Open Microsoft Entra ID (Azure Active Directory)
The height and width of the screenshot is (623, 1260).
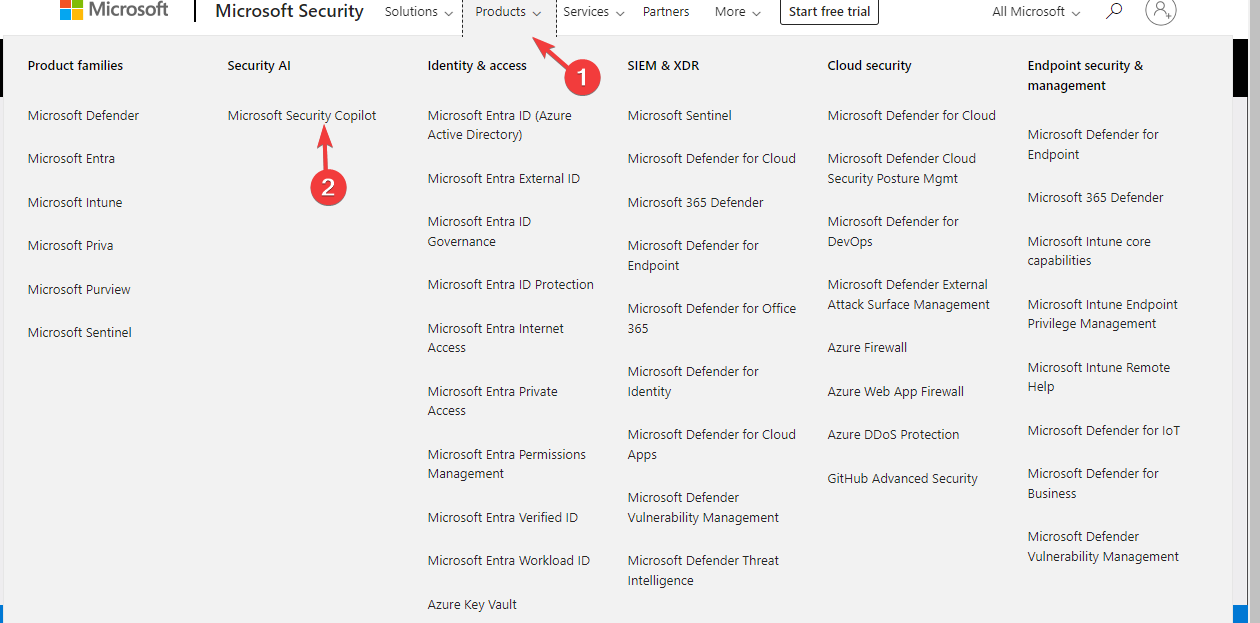point(500,125)
